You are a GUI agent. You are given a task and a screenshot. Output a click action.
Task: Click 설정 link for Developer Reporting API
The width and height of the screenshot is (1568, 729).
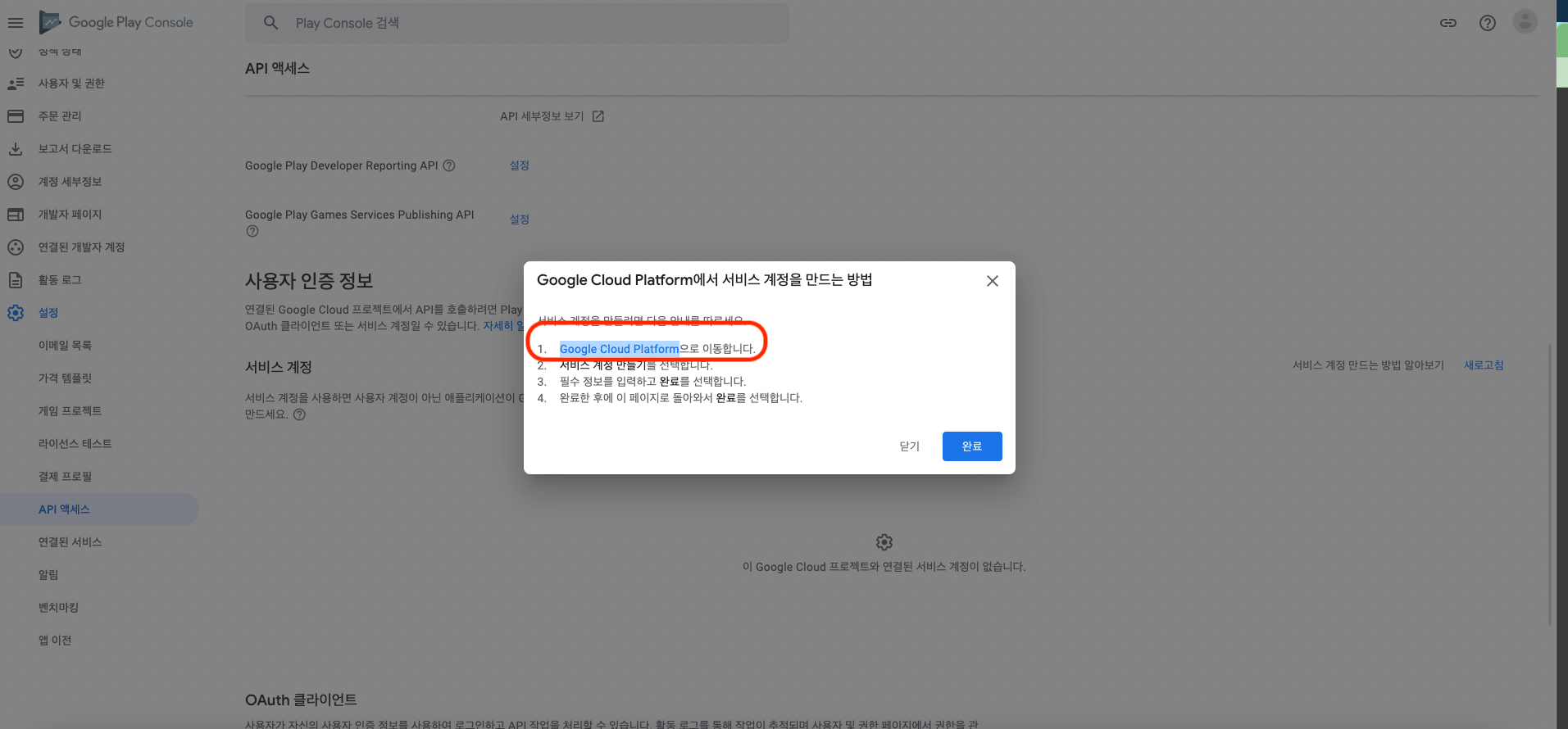[x=520, y=165]
